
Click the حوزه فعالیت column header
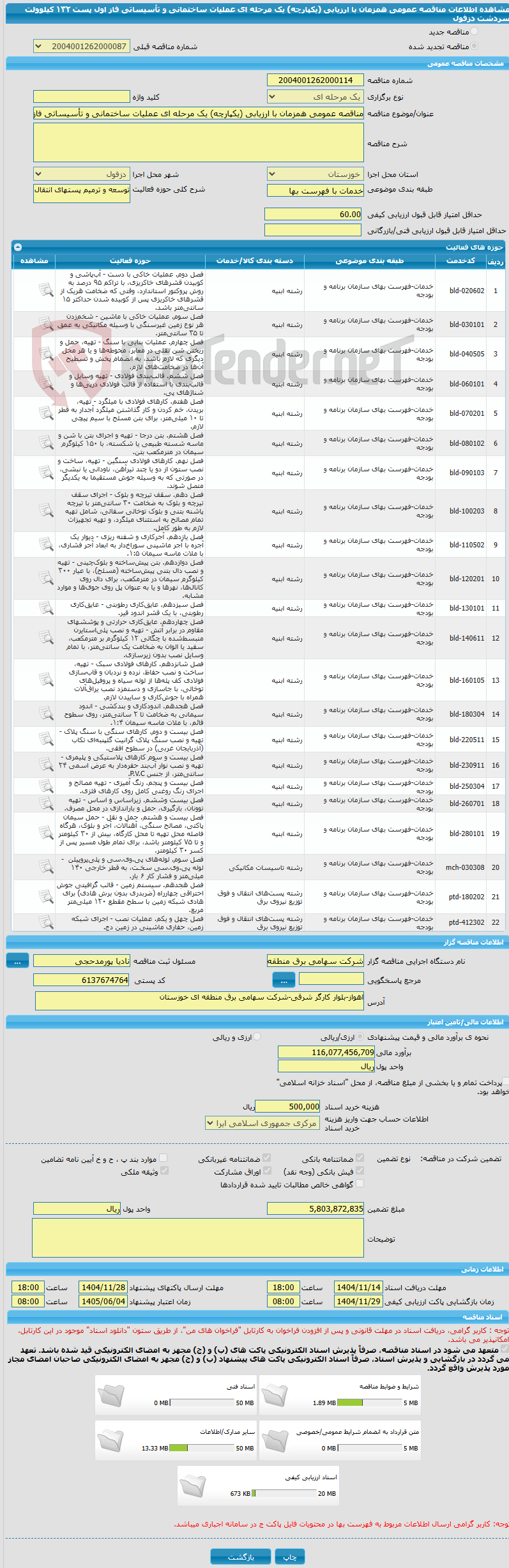click(130, 261)
